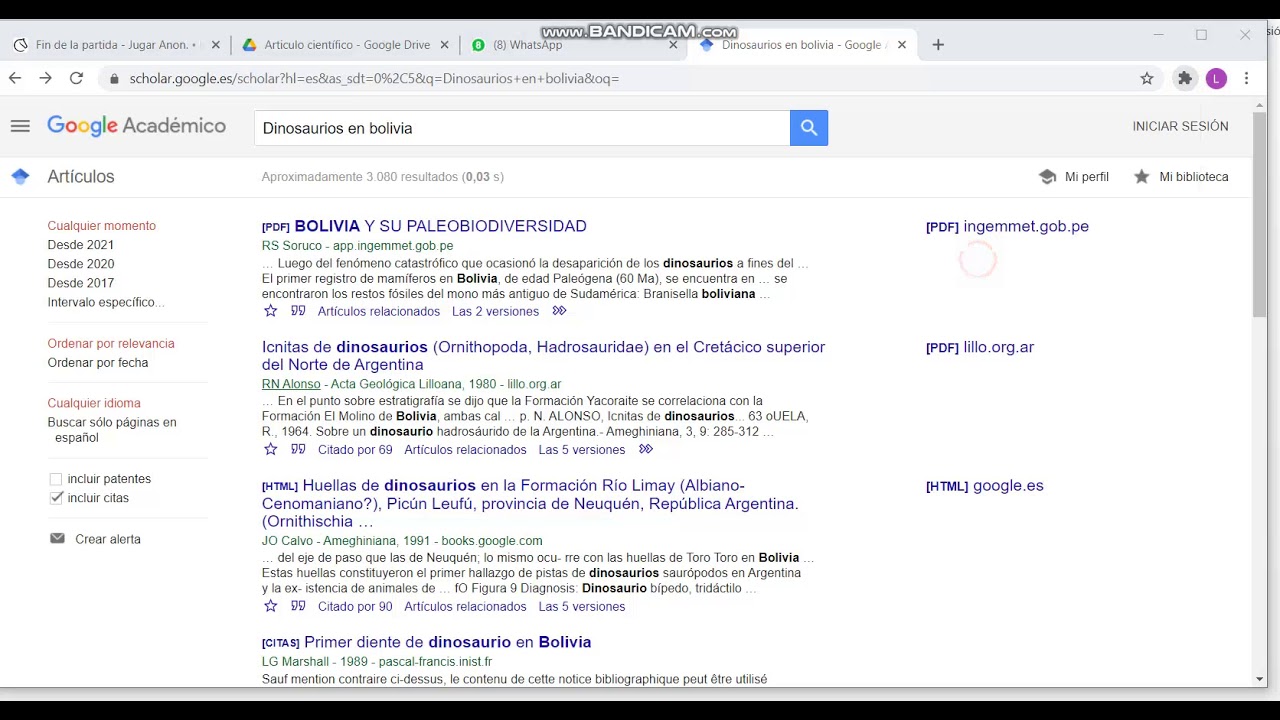Screen dimensions: 1280x720
Task: Go back with the browser back arrow
Action: (15, 78)
